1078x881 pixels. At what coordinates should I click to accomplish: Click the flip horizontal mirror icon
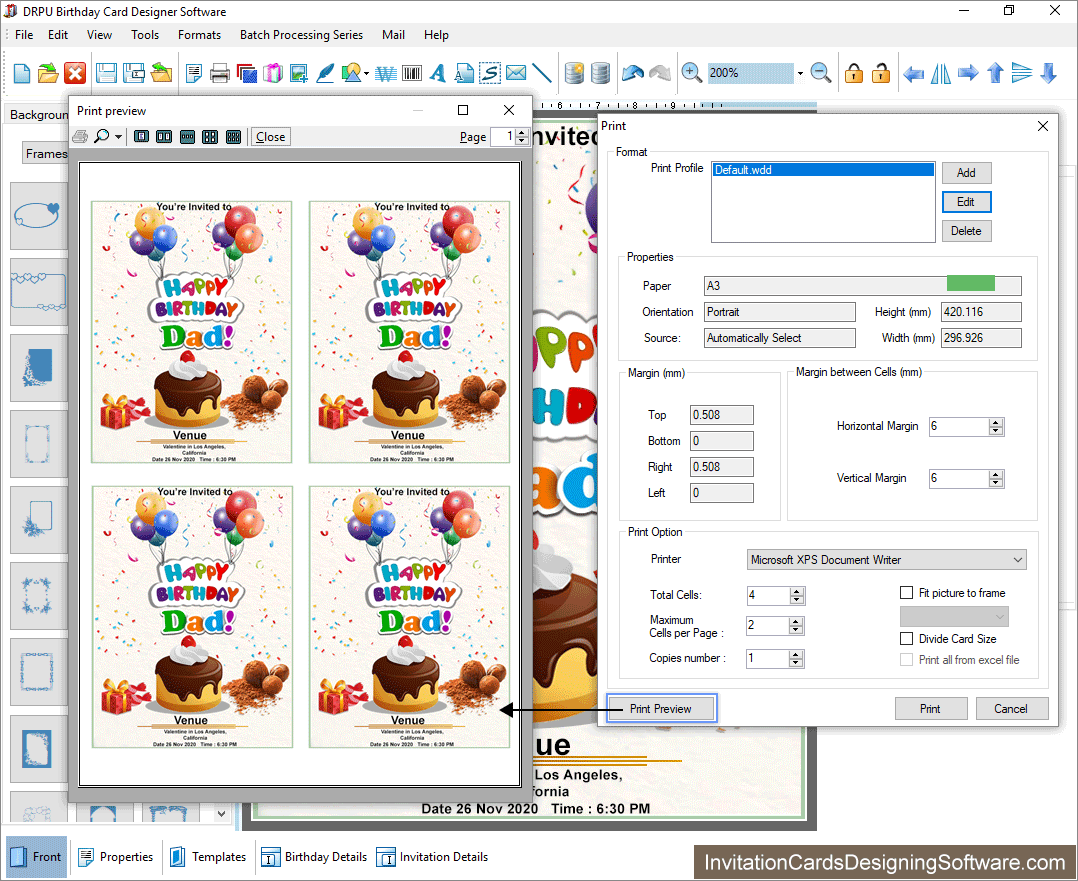940,73
